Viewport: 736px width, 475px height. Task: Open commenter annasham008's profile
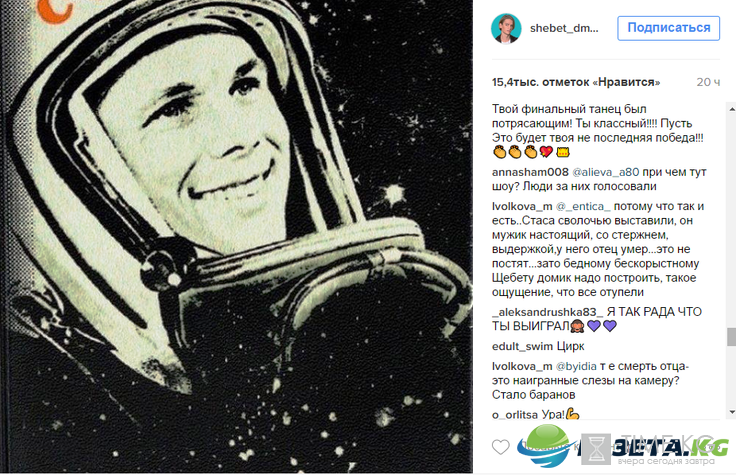pos(530,172)
